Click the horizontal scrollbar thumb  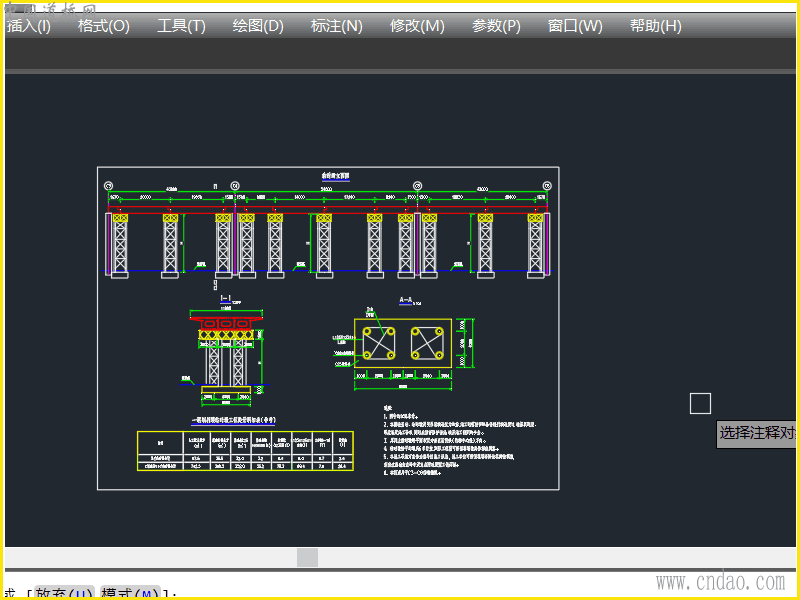coord(307,557)
